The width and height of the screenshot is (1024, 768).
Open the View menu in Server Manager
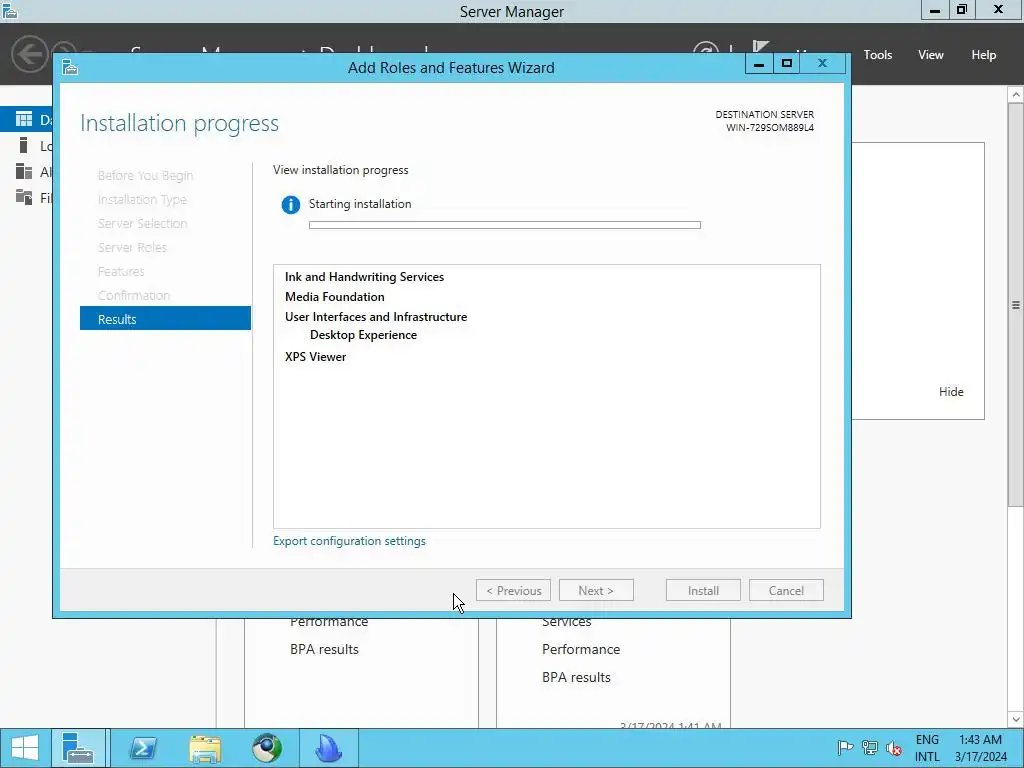931,55
